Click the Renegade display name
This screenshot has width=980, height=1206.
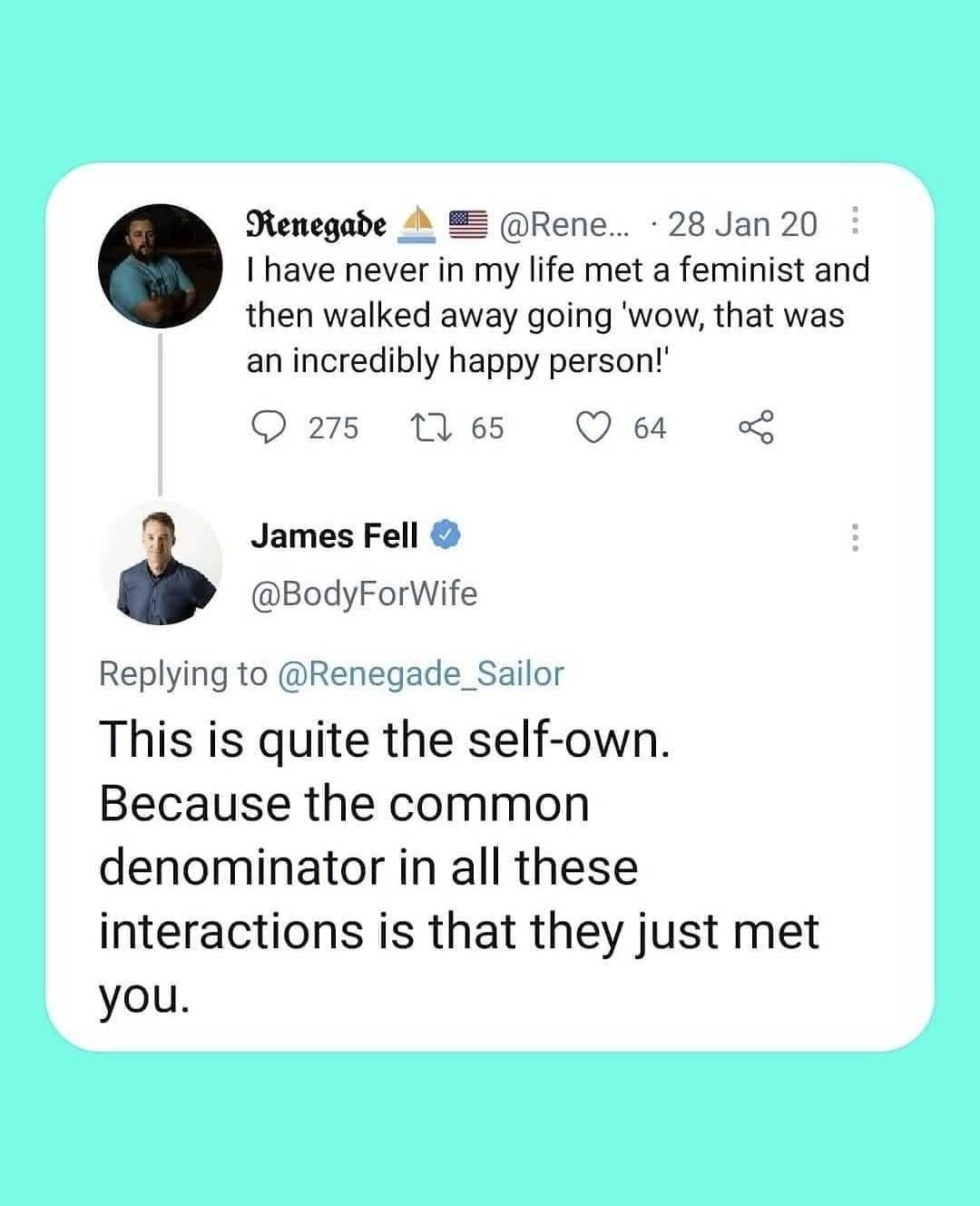click(x=318, y=224)
